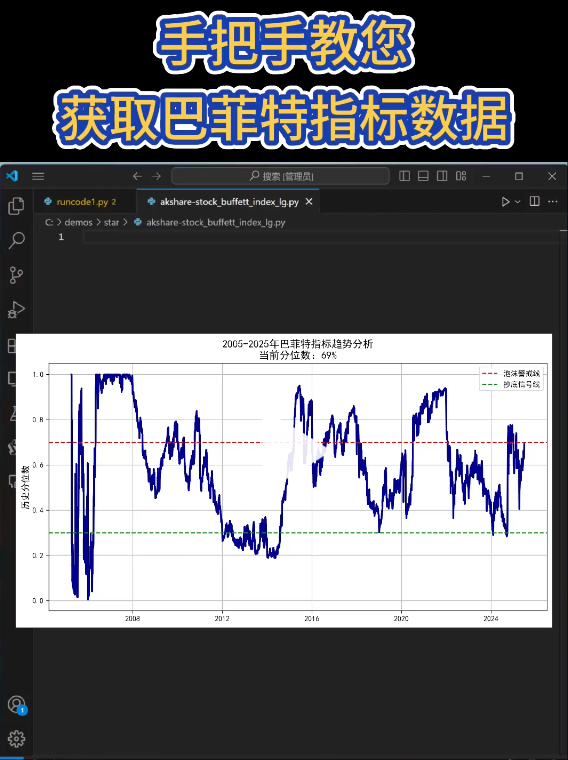This screenshot has height=760, width=568.
Task: Toggle the primary side bar visibility
Action: point(404,176)
